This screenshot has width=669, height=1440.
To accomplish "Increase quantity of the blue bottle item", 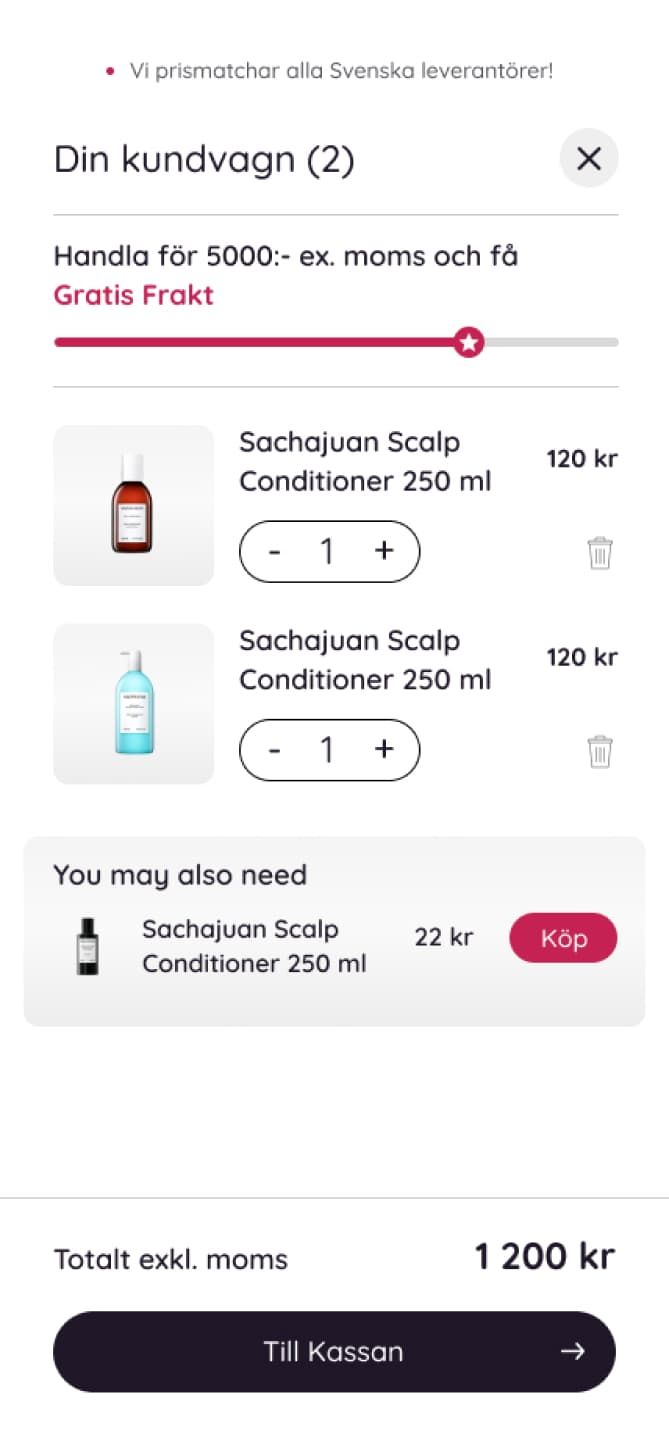I will (384, 749).
